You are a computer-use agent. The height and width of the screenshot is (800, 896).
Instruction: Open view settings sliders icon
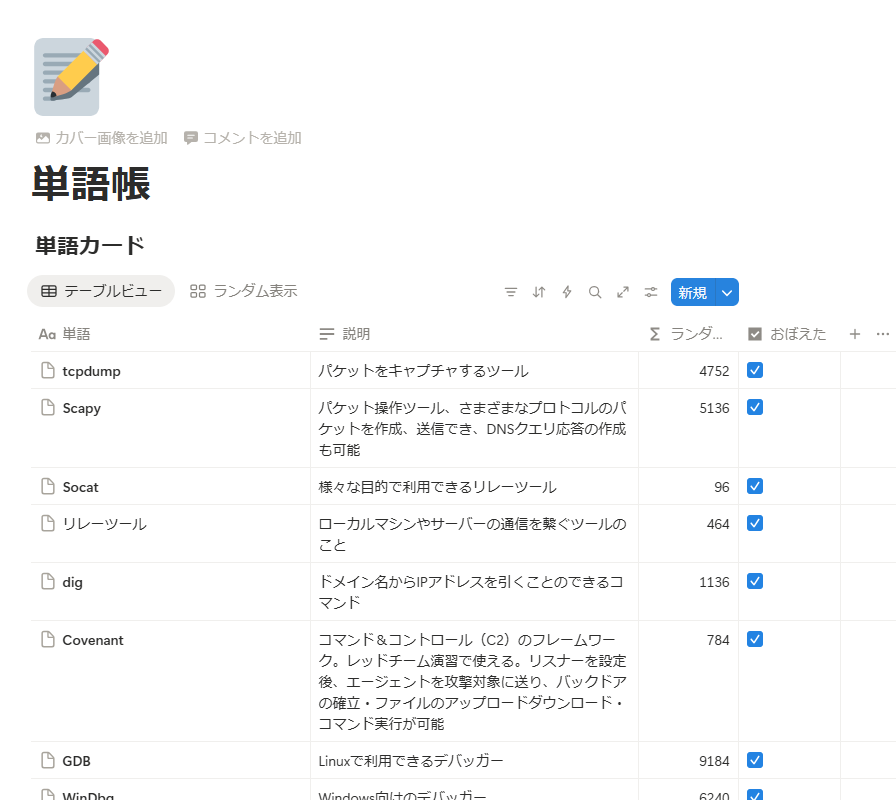(x=651, y=292)
